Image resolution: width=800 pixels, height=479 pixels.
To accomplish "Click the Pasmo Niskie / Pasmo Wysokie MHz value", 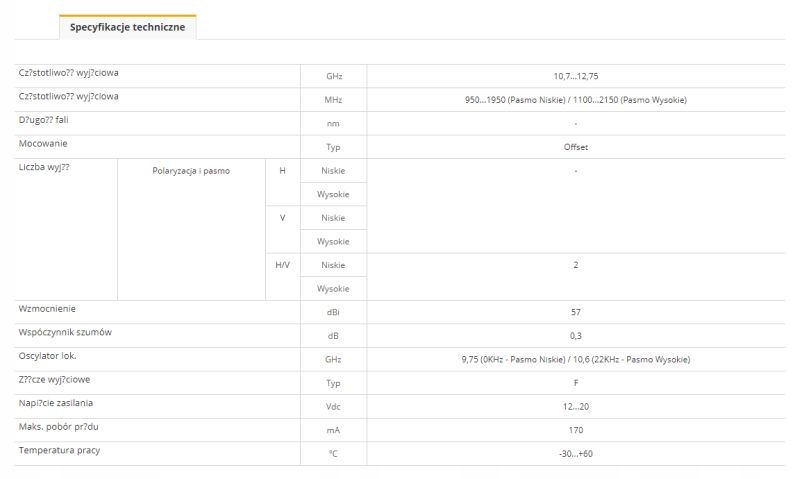I will pos(576,100).
